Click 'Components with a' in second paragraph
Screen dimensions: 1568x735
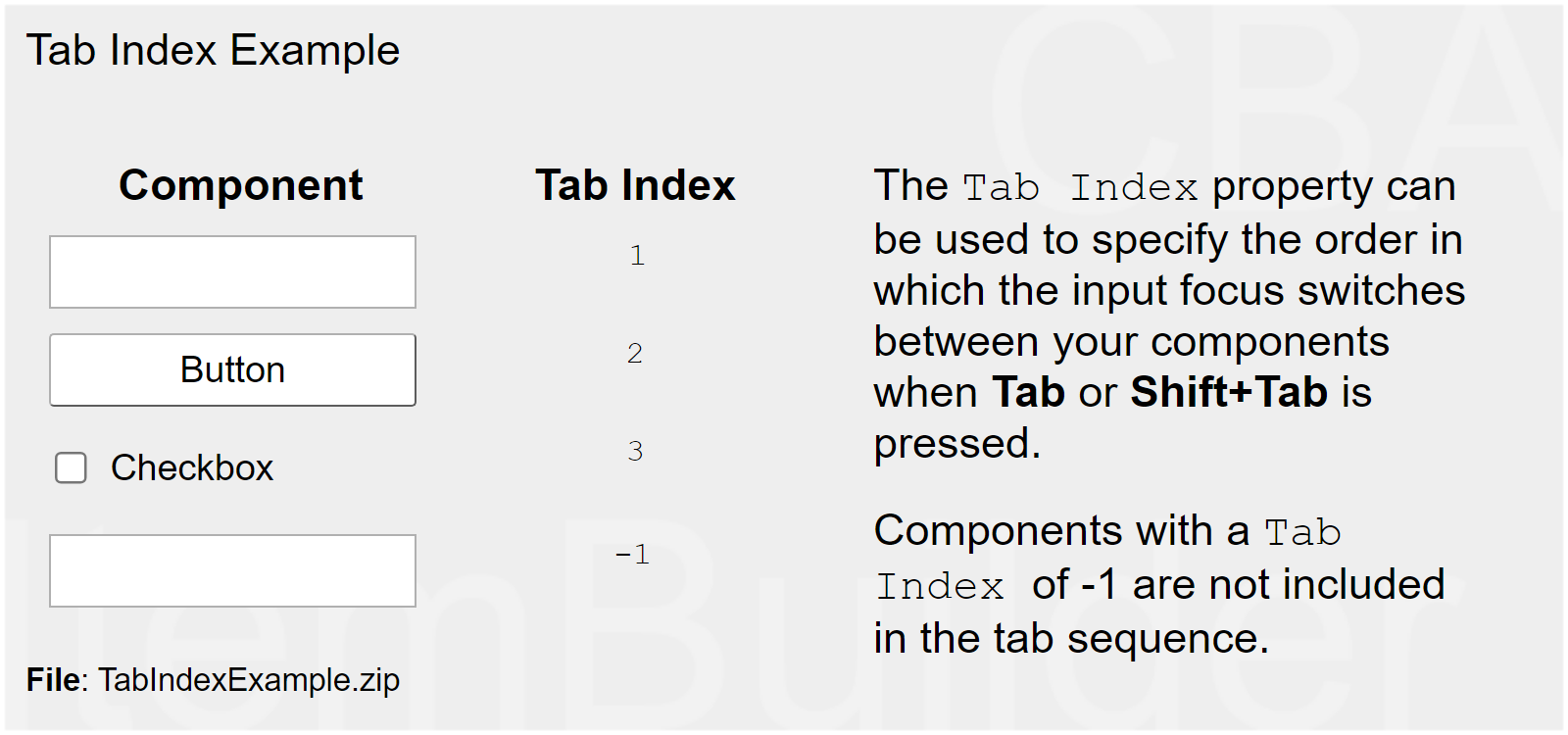pos(1061,531)
